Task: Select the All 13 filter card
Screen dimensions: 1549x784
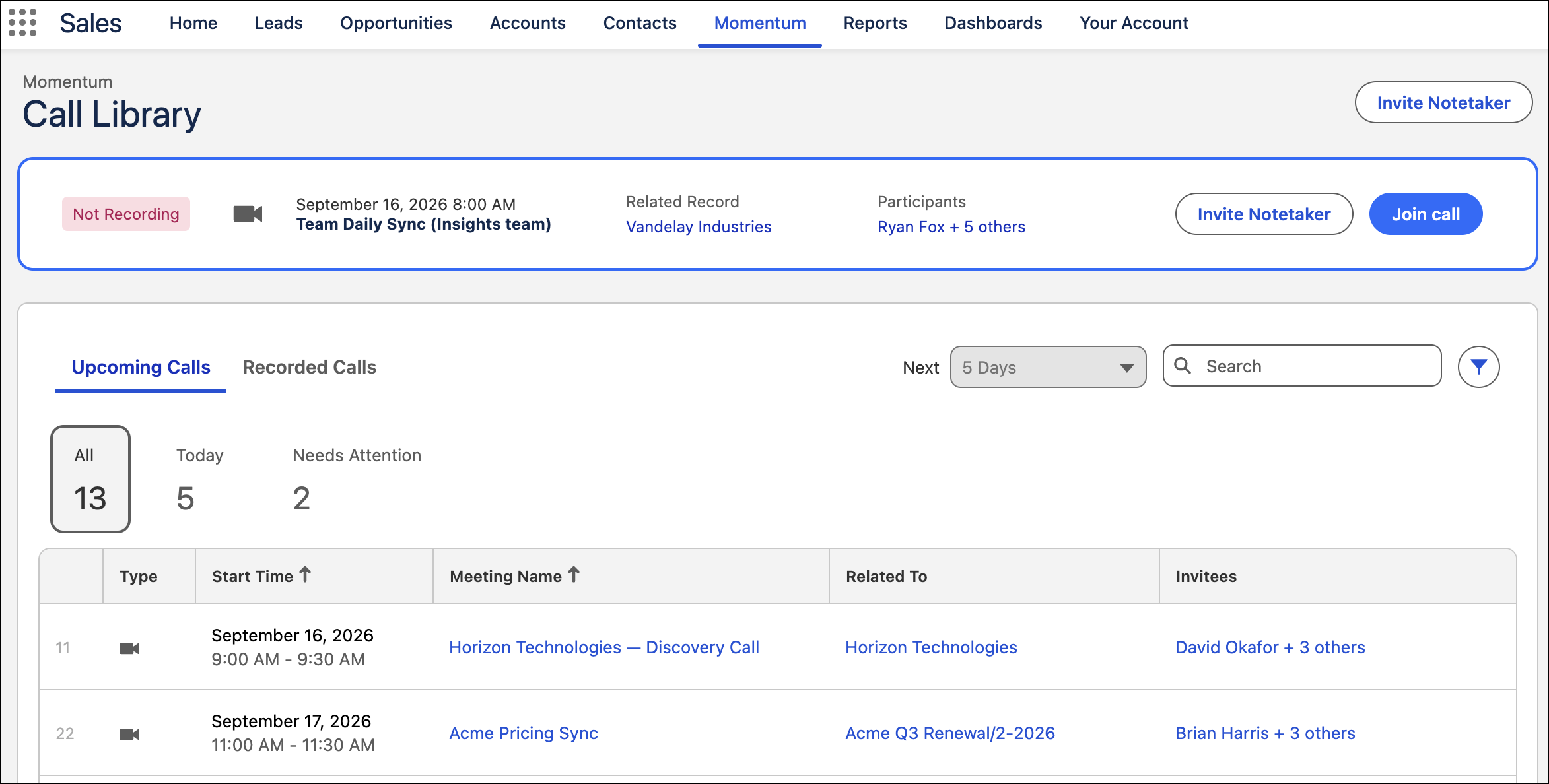Action: (x=90, y=479)
